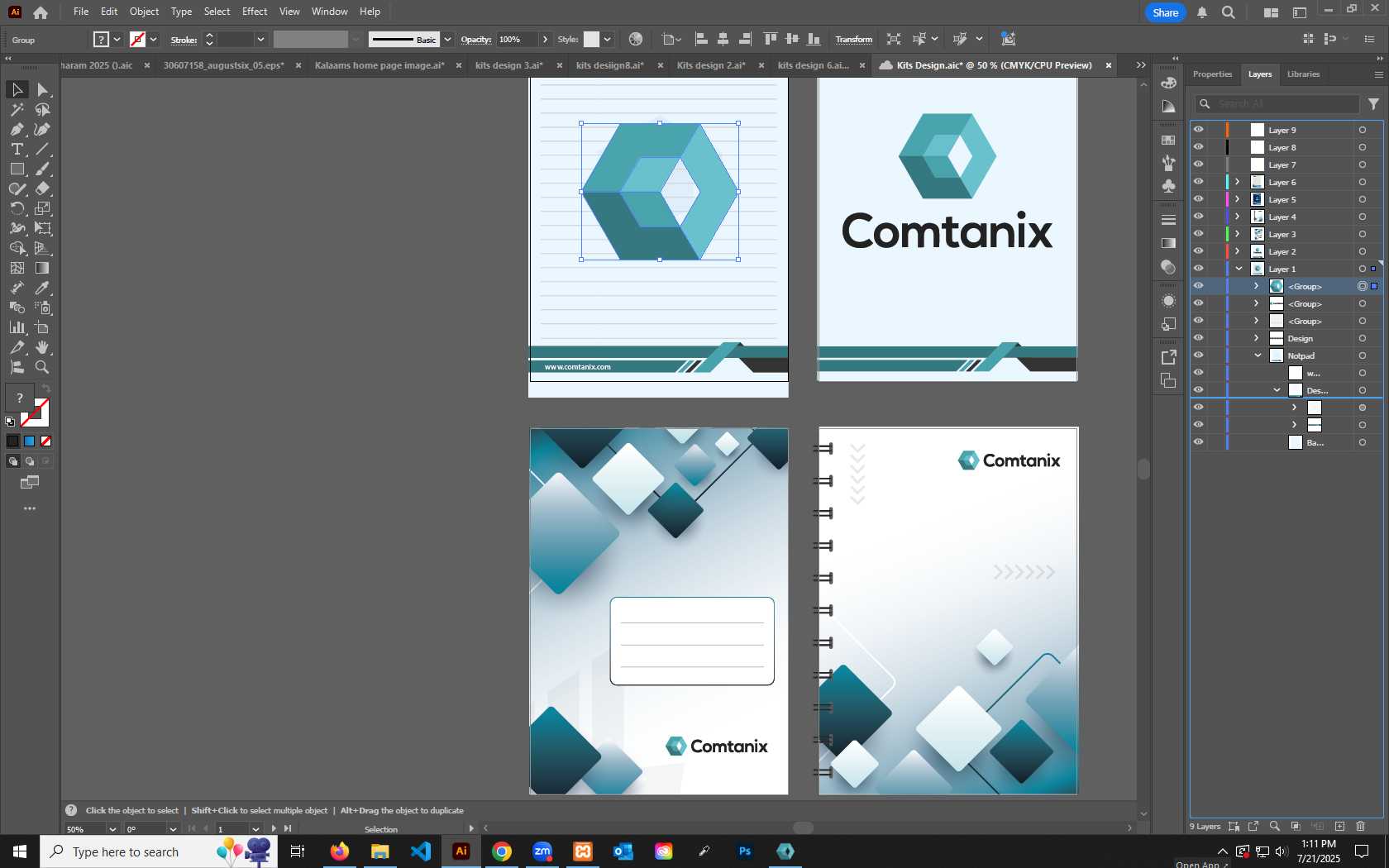Select the Column Graph tool

click(x=17, y=327)
